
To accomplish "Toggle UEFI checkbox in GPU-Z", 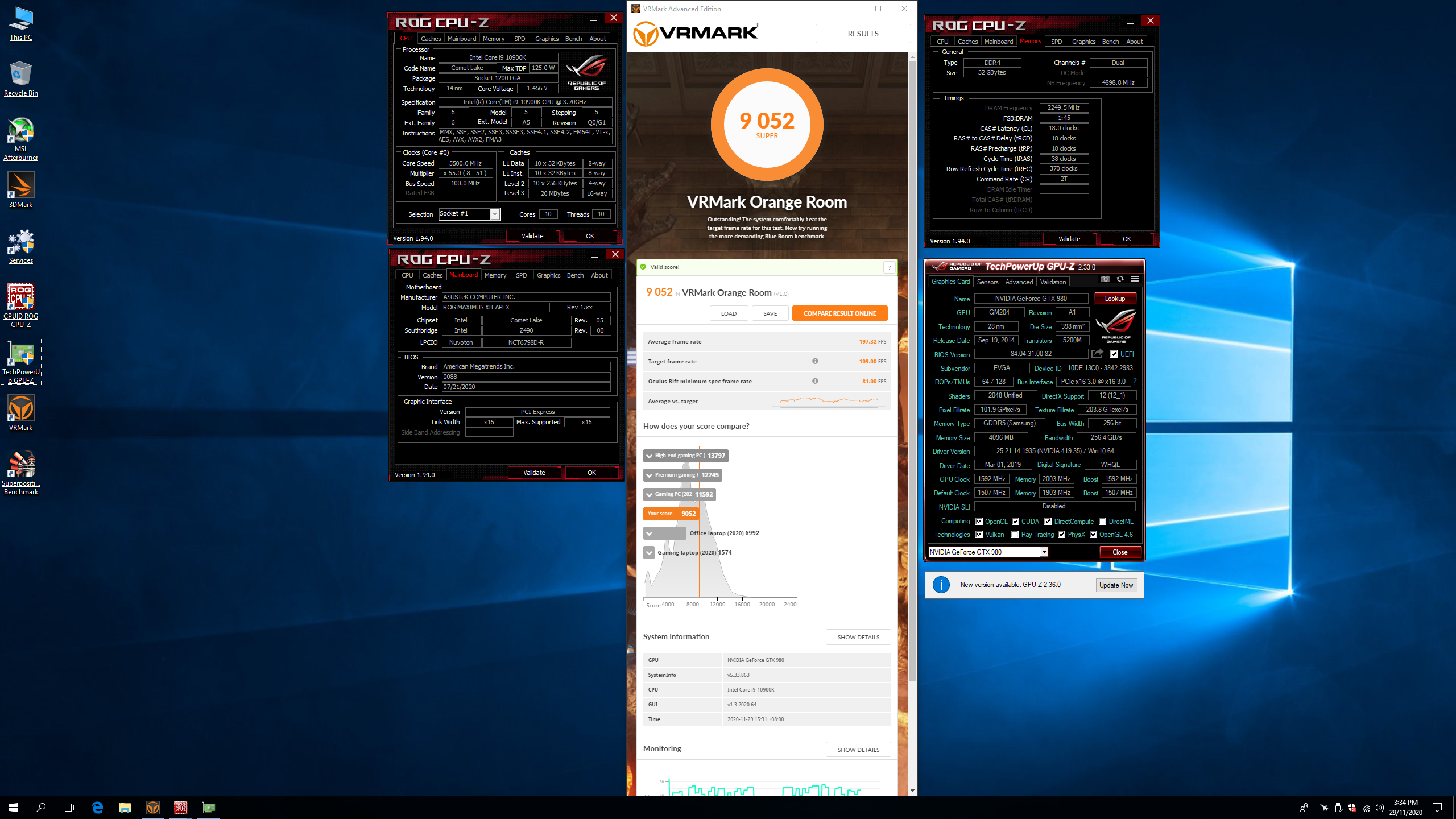I will coord(1114,354).
